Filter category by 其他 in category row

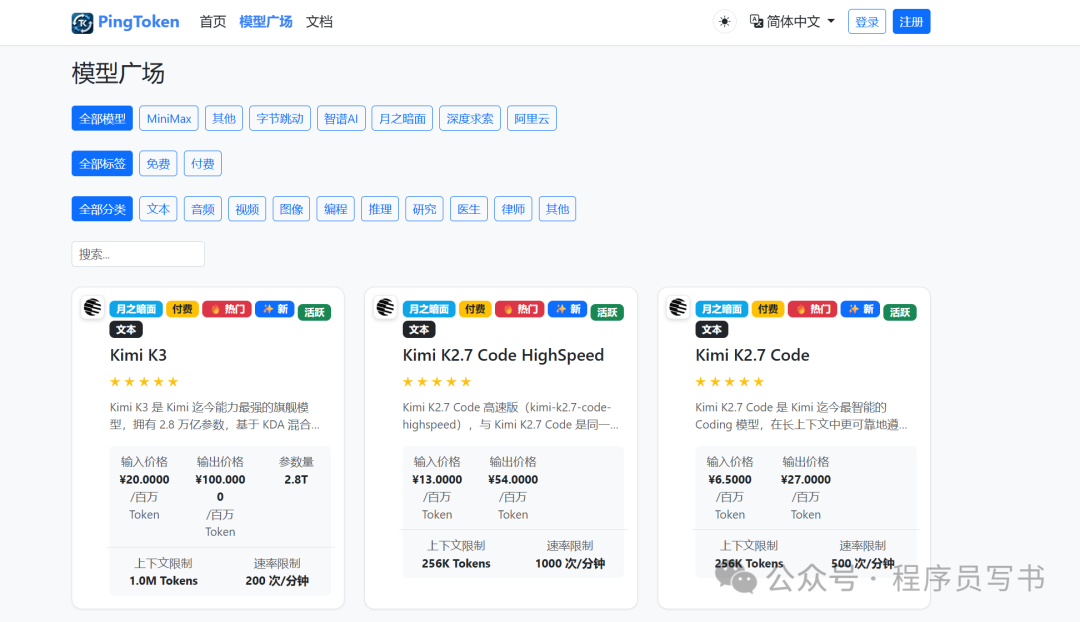[557, 209]
